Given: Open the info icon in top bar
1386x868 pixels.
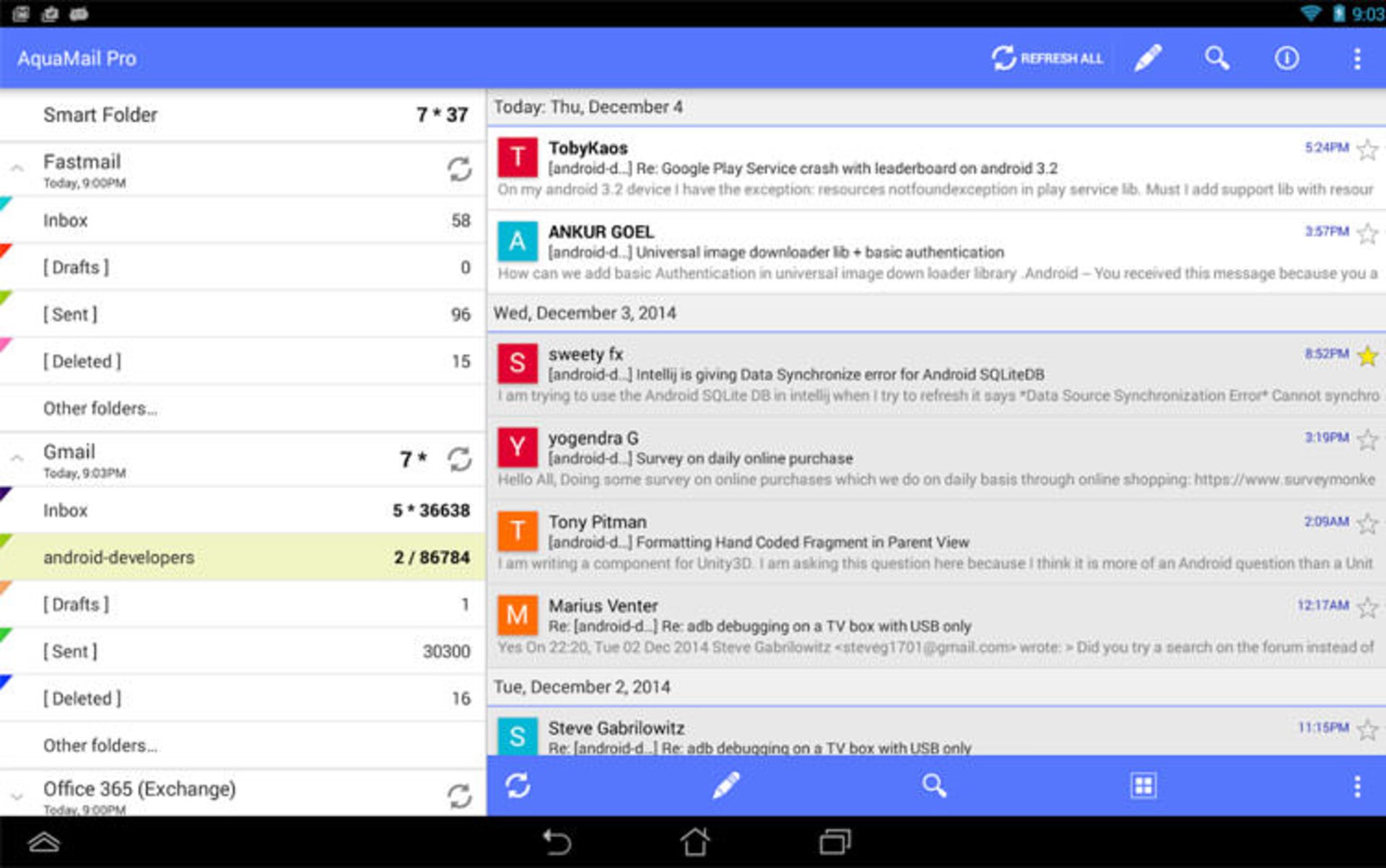Looking at the screenshot, I should pos(1286,58).
